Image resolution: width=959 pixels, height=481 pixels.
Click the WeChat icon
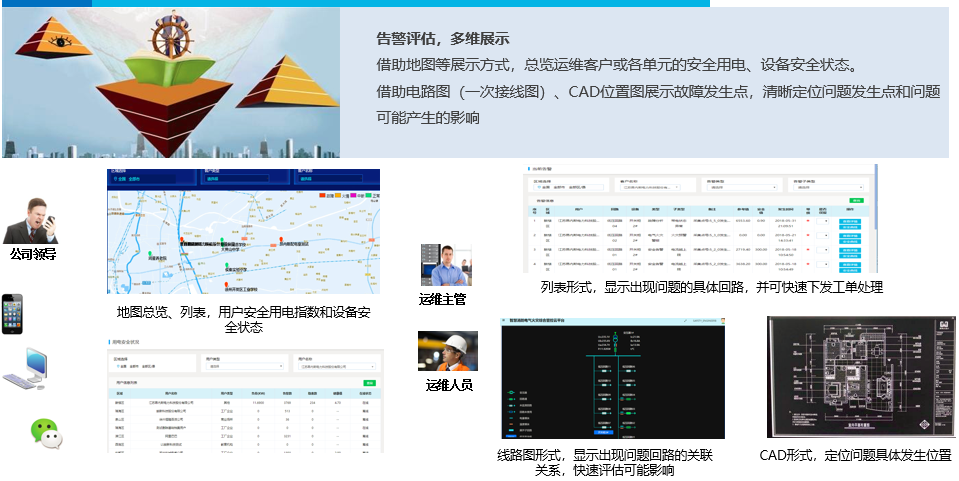[44, 432]
